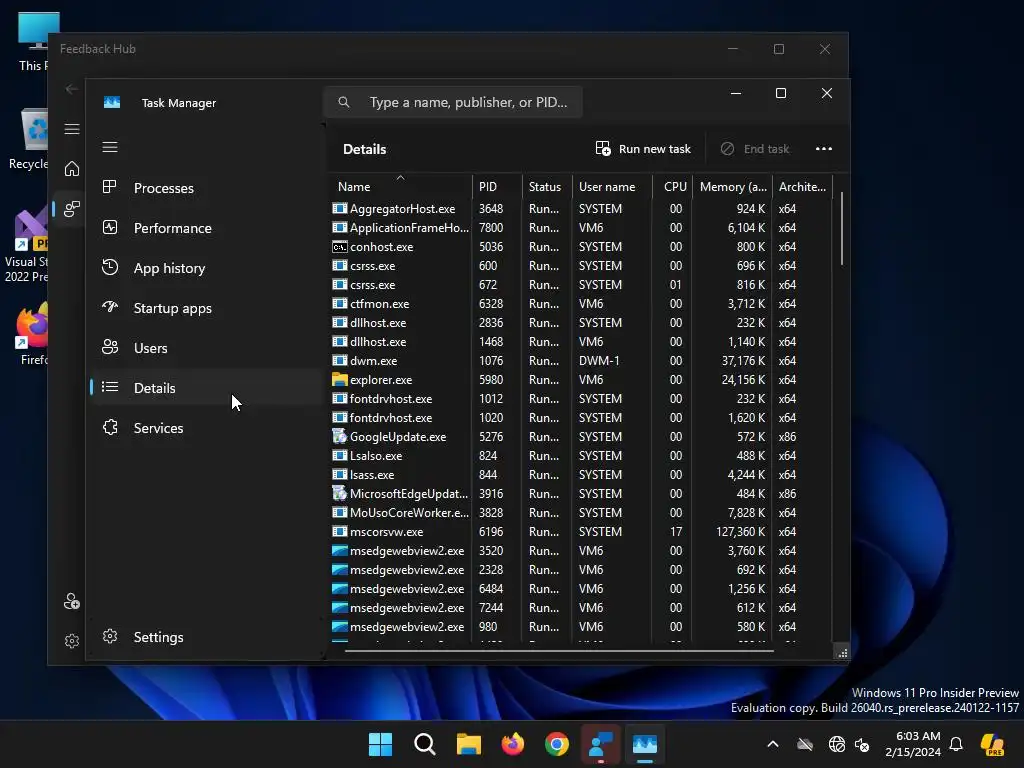Click the Services puzzle icon
The width and height of the screenshot is (1024, 768).
point(110,427)
